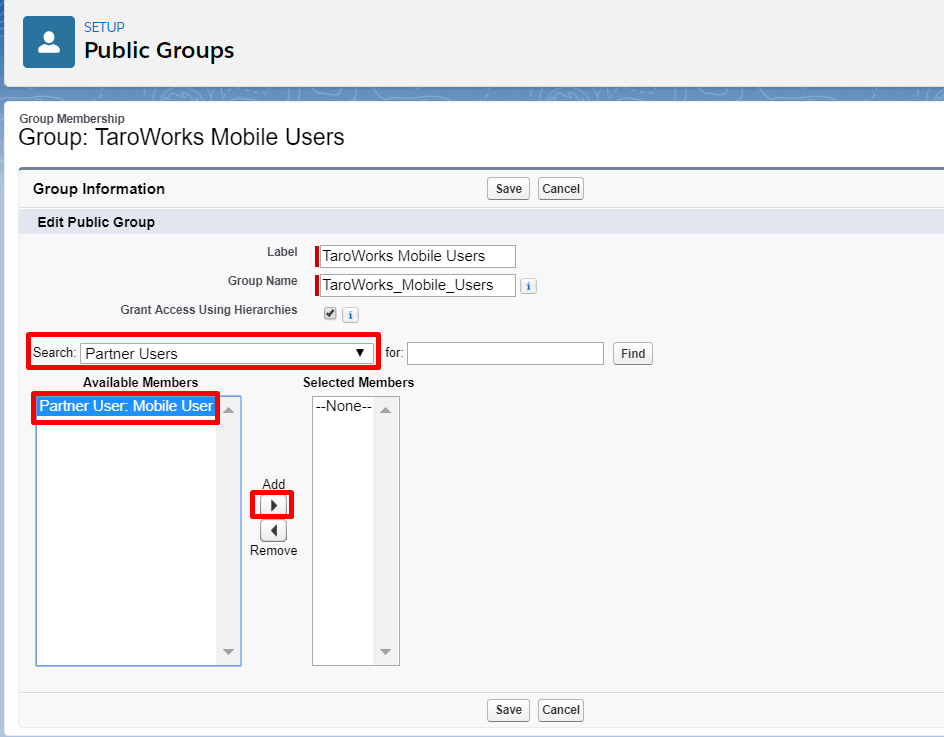Click the 'Edit Public Group' section header
The height and width of the screenshot is (737, 944).
(x=96, y=222)
